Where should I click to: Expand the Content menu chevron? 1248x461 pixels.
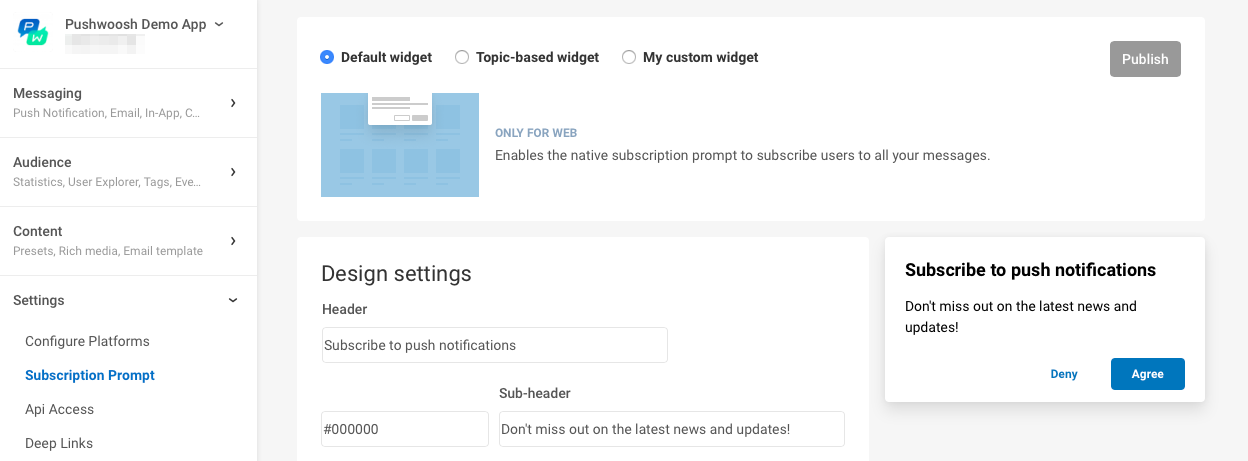pos(233,241)
